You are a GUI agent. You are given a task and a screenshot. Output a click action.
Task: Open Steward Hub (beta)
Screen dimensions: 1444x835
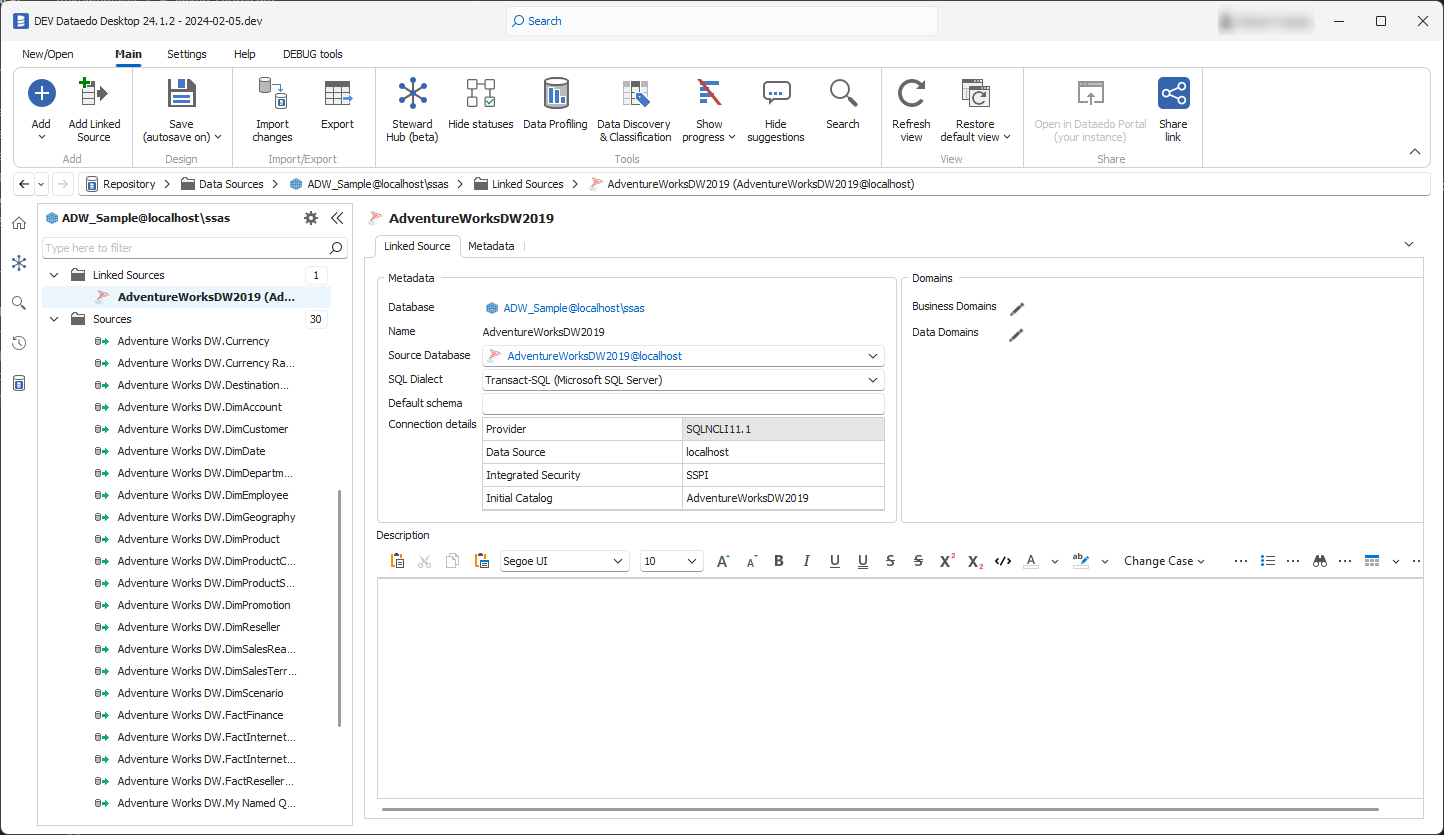pos(412,110)
